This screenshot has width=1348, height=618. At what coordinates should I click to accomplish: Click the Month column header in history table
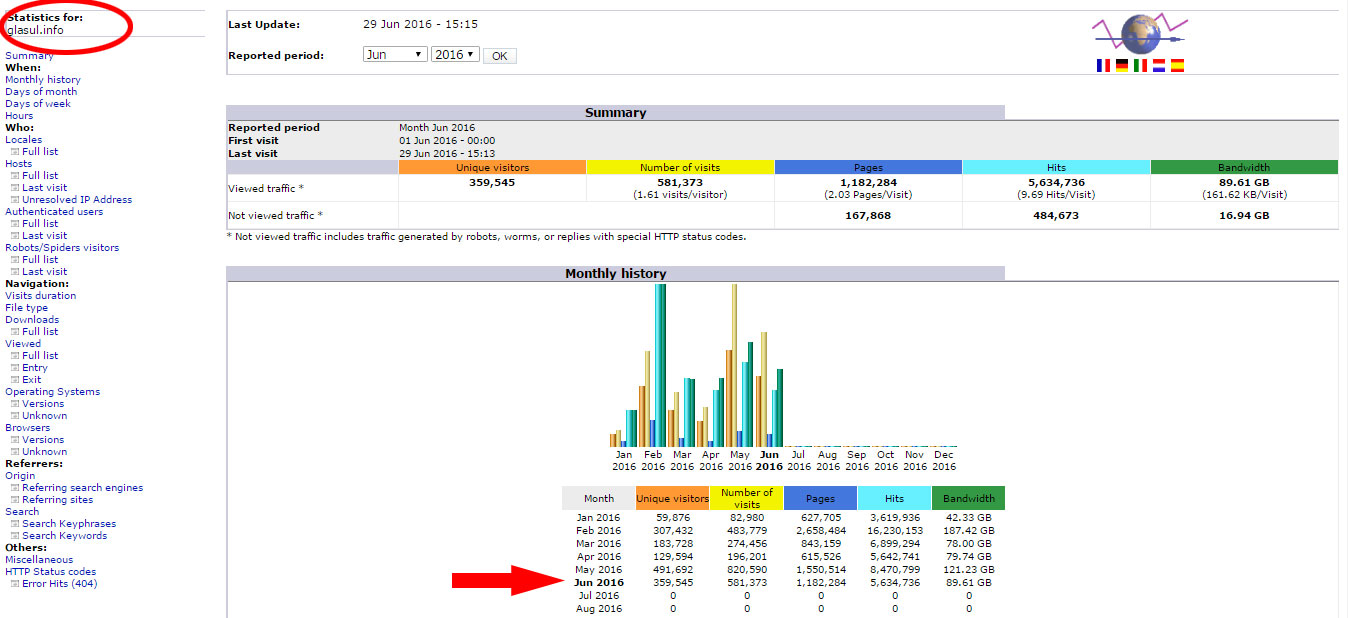[598, 498]
